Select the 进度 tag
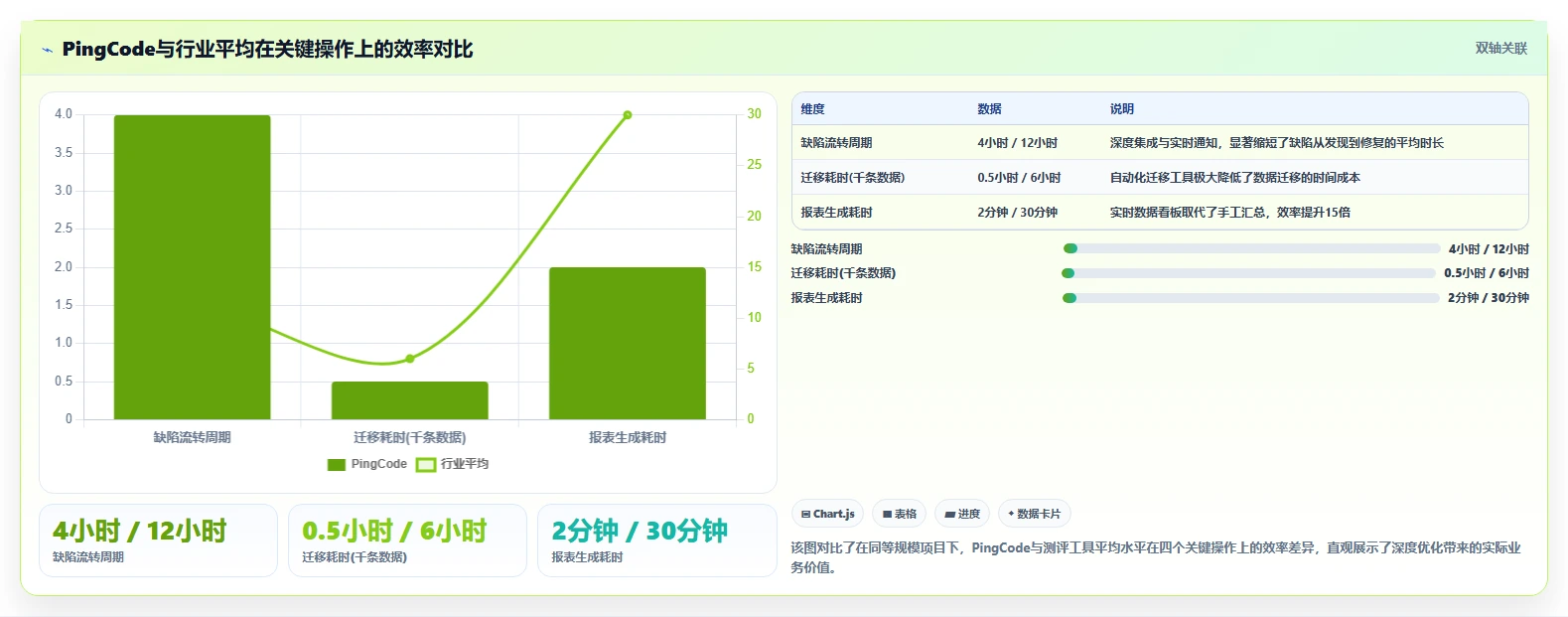This screenshot has width=1568, height=617. click(x=962, y=514)
